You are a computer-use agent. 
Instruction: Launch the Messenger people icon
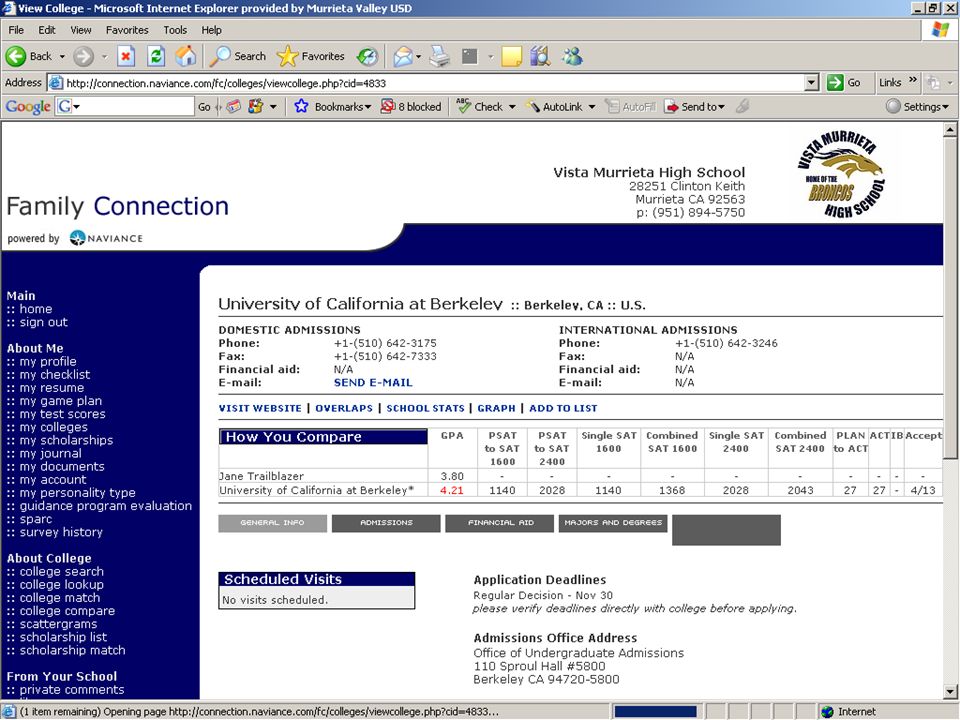tap(572, 56)
